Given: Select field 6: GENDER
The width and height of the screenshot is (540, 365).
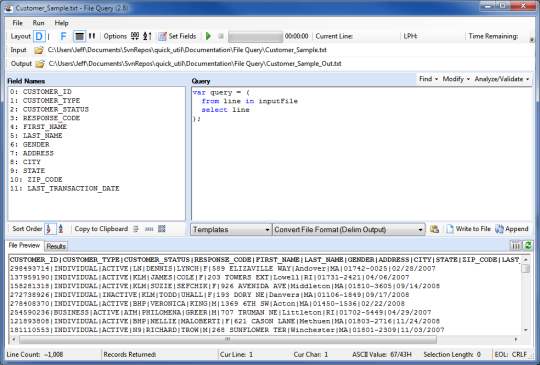Looking at the screenshot, I should [30, 145].
